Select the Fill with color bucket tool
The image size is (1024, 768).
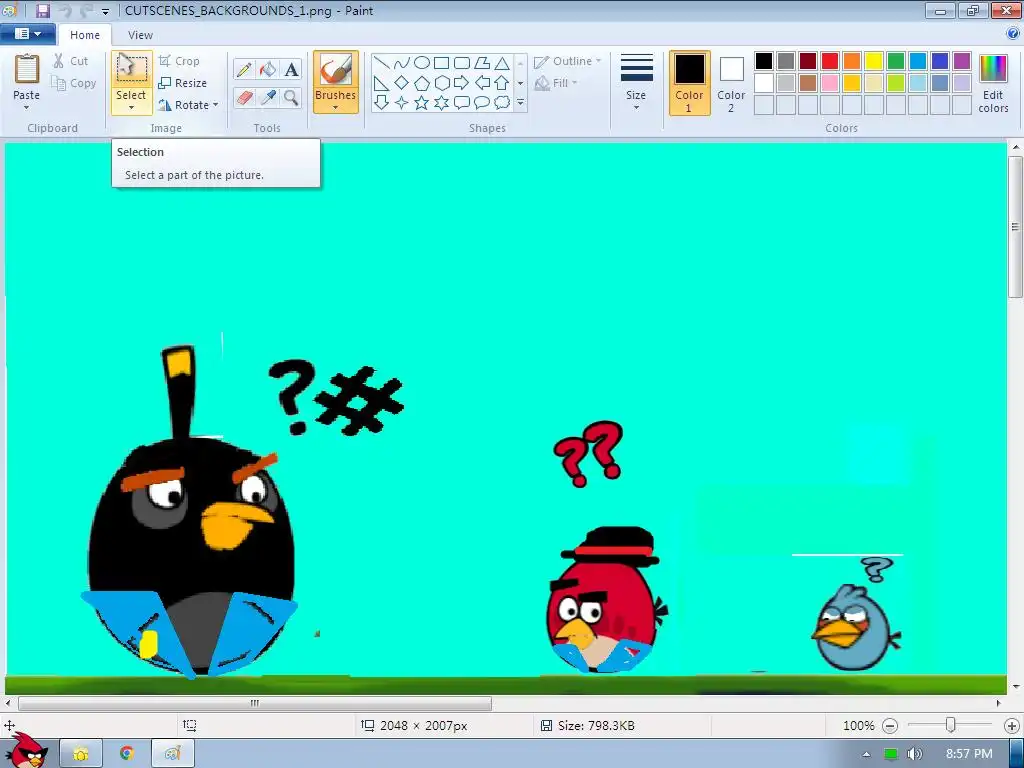pos(268,69)
